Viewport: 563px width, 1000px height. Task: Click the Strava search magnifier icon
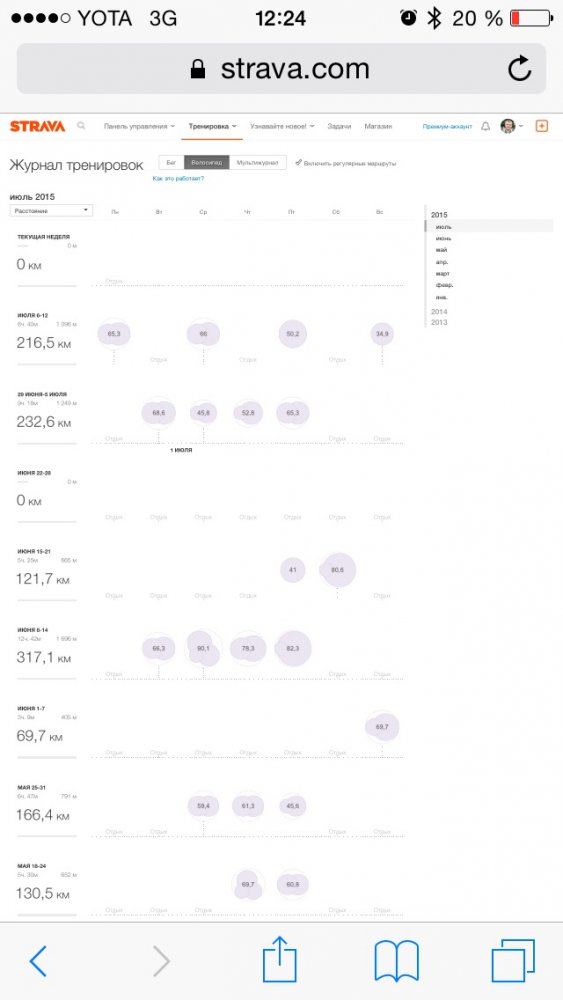pyautogui.click(x=81, y=126)
